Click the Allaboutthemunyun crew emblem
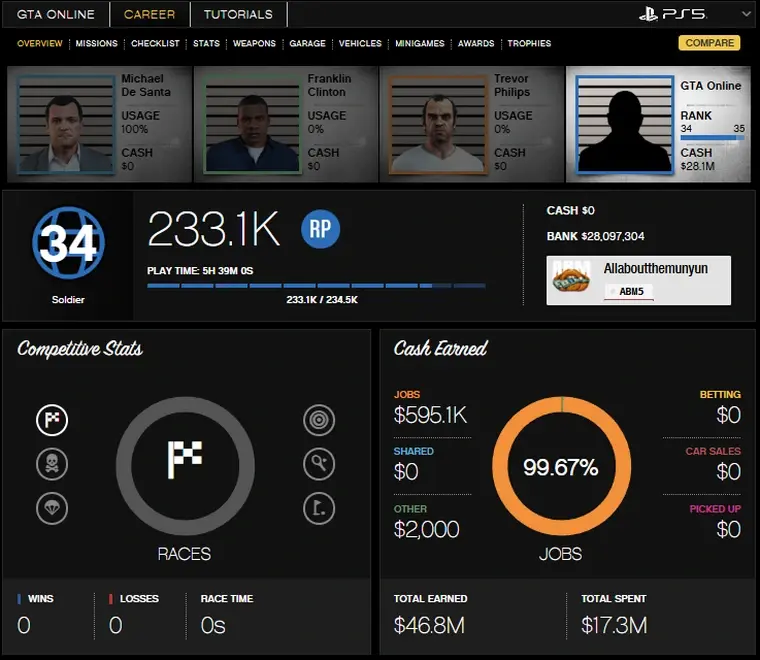Viewport: 760px width, 660px height. click(x=571, y=278)
